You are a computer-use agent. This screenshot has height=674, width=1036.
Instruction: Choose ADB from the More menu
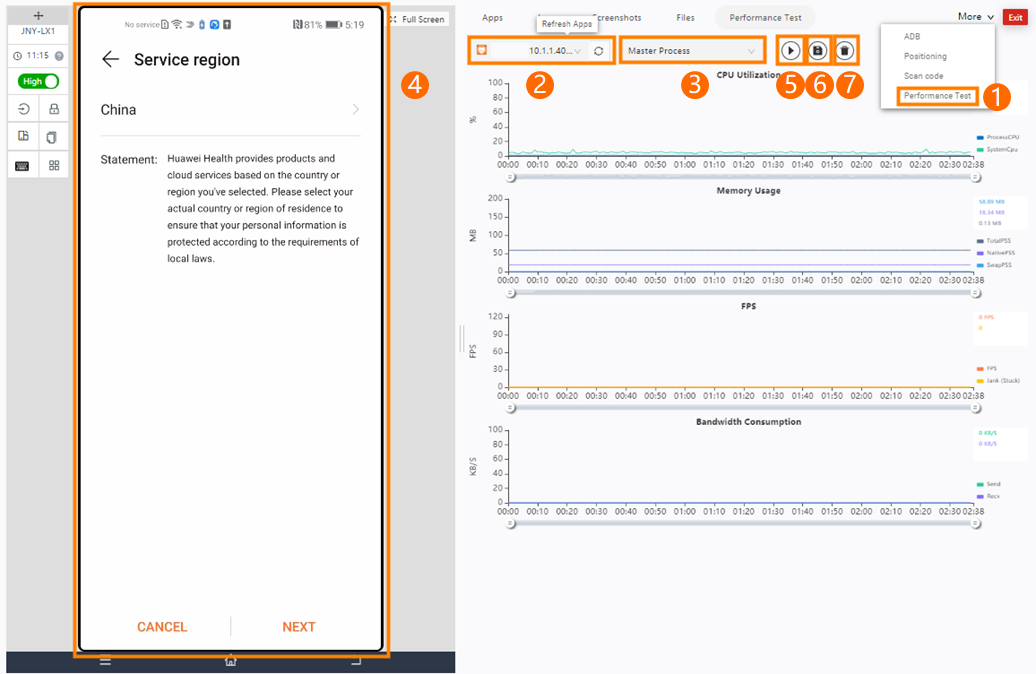[912, 36]
